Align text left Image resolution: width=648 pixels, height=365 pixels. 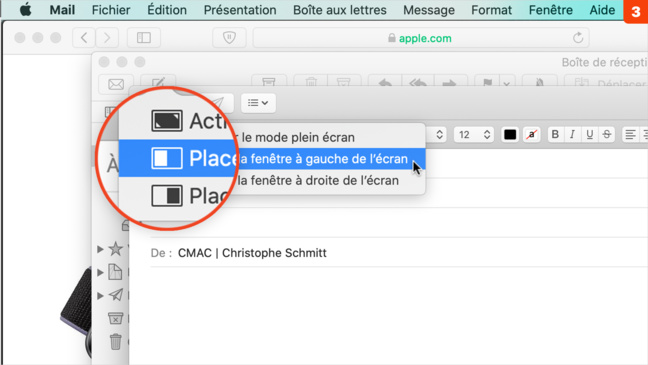tap(630, 134)
